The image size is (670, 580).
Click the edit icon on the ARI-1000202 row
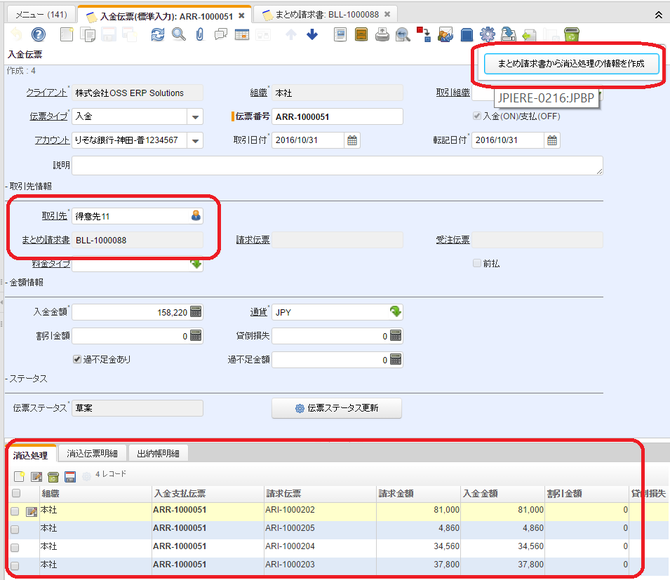click(x=31, y=511)
